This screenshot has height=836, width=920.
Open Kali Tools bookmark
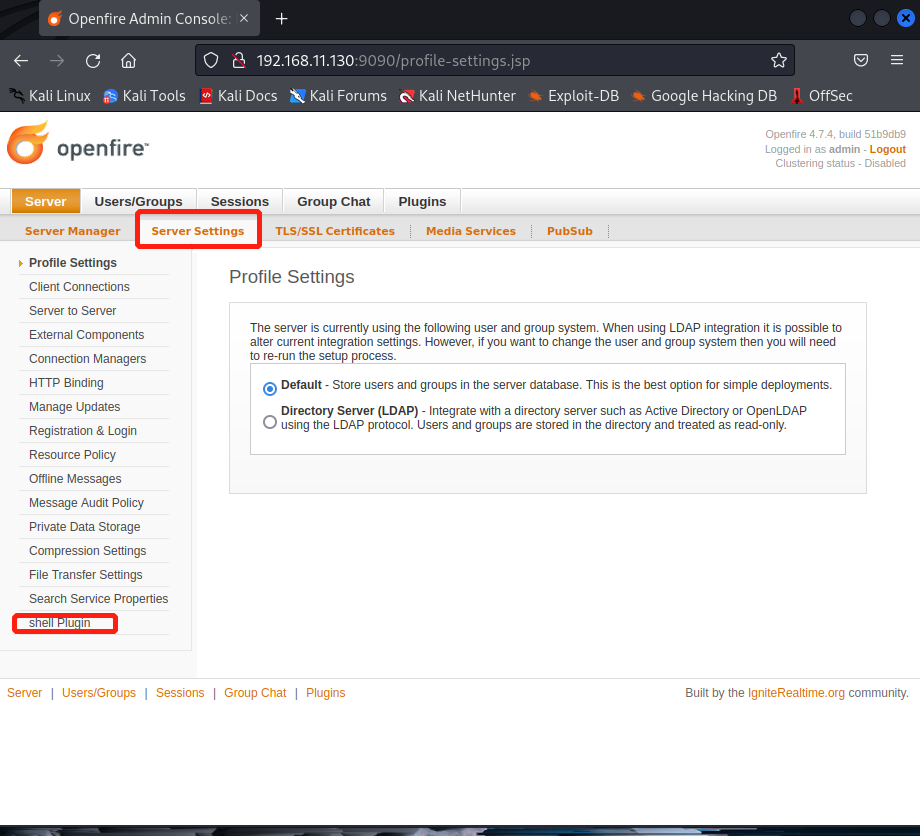point(144,96)
